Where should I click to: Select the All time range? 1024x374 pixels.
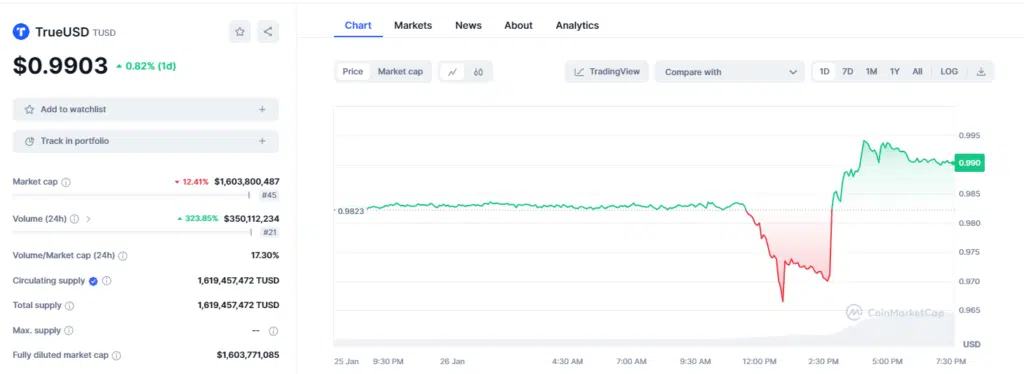click(918, 72)
